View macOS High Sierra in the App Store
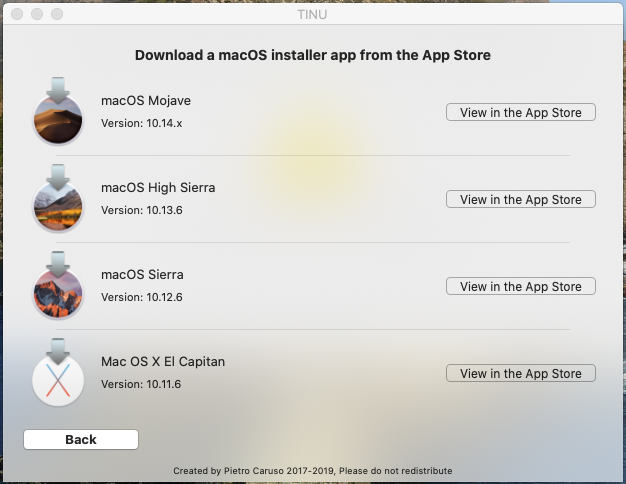The width and height of the screenshot is (626, 484). [x=521, y=199]
